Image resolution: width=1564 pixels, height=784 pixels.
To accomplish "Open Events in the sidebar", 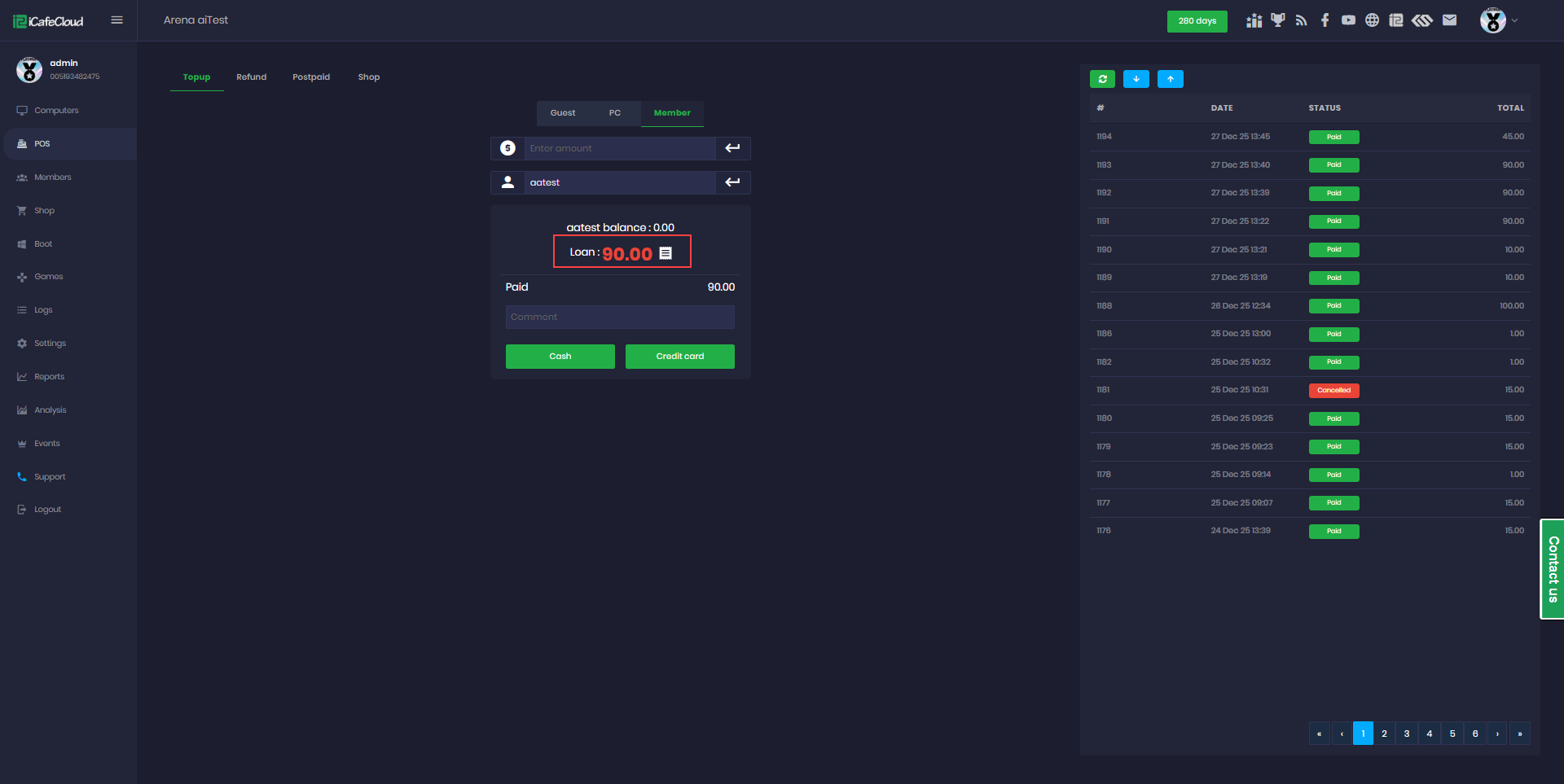I will click(x=47, y=444).
